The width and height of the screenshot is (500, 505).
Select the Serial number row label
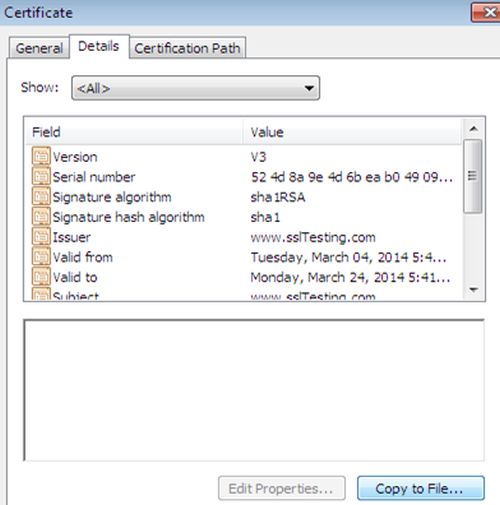[94, 177]
